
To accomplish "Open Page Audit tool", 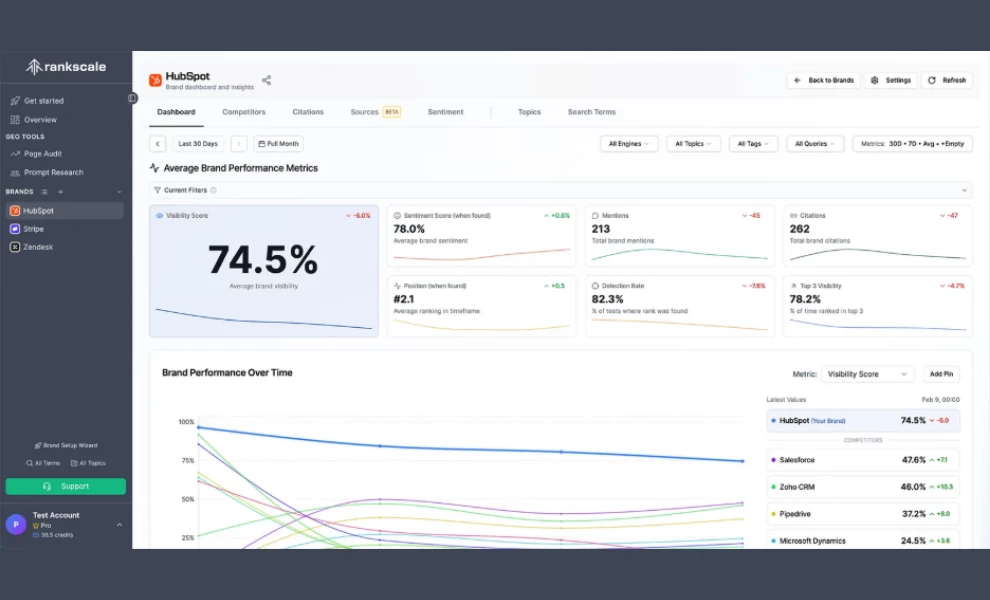I will (36, 153).
